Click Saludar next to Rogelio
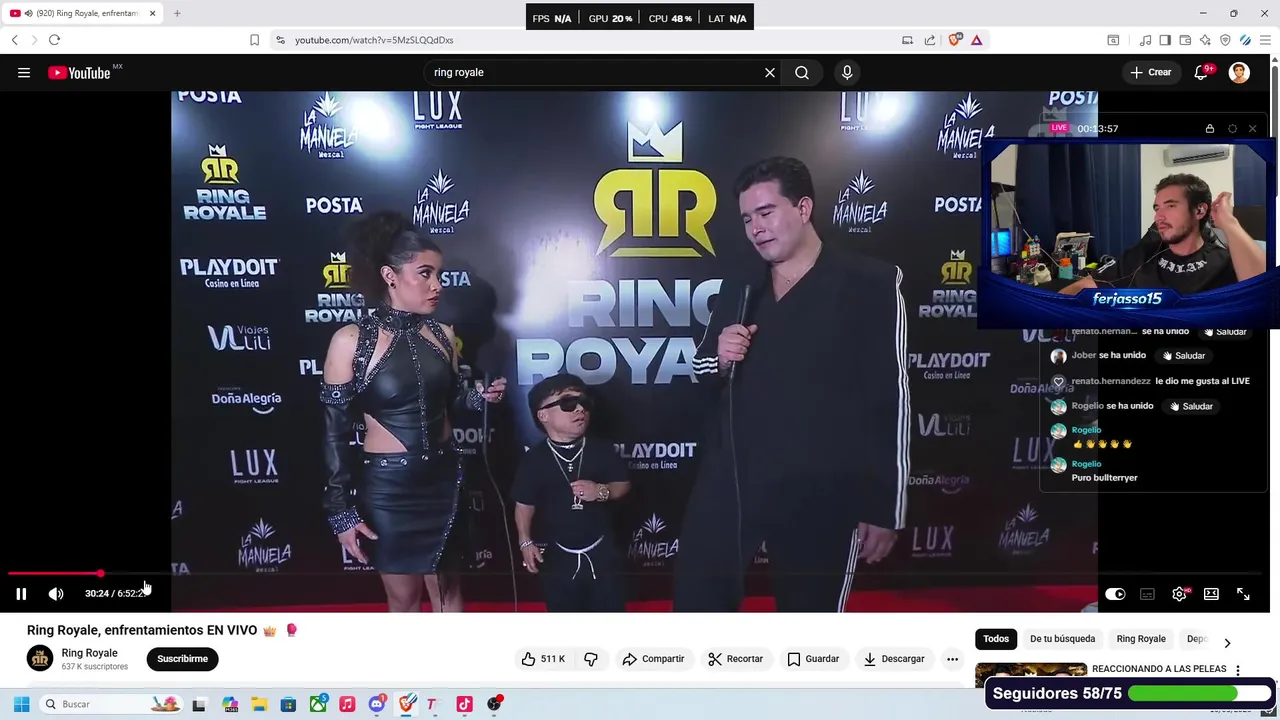 [1190, 406]
